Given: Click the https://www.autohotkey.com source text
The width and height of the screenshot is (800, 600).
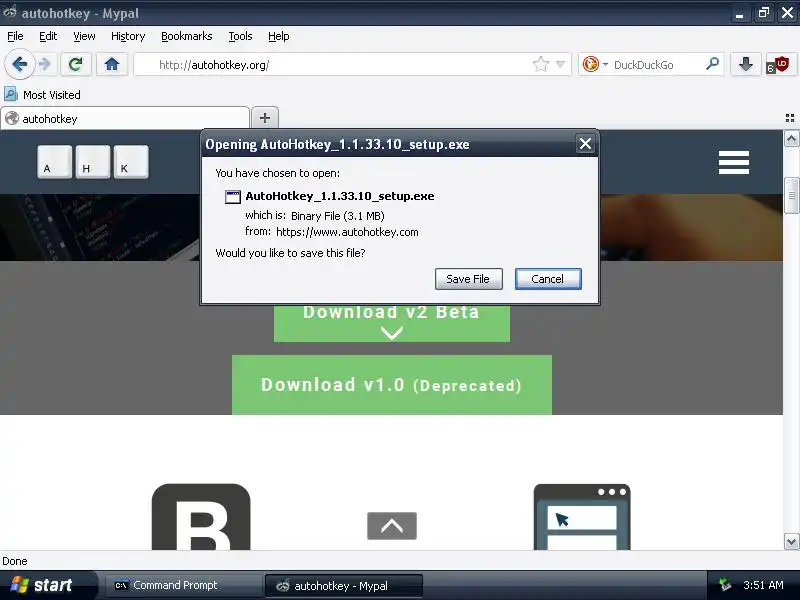Looking at the screenshot, I should [x=347, y=232].
